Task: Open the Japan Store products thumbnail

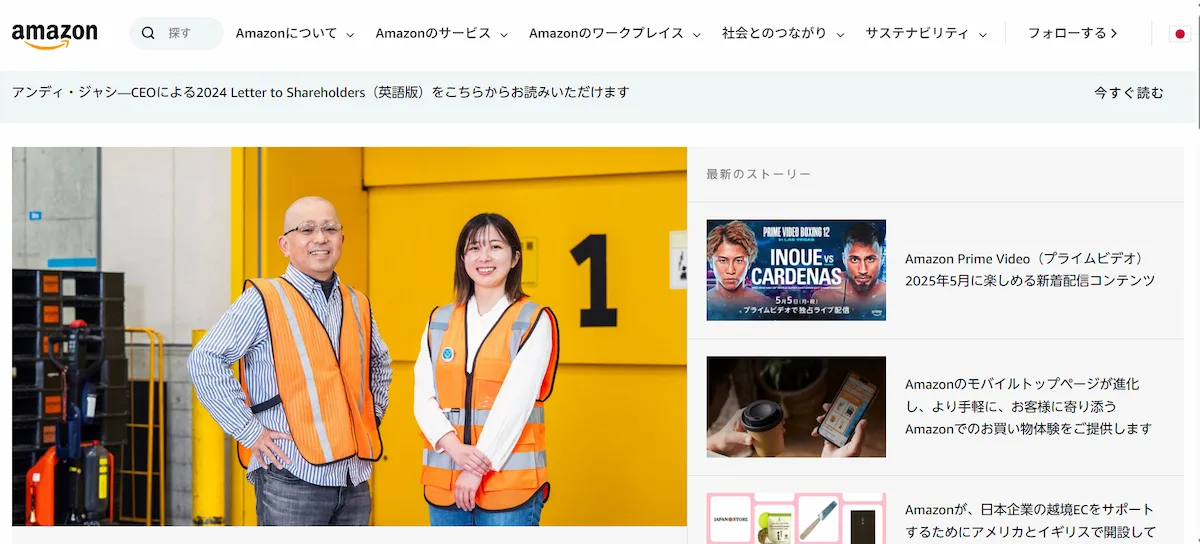Action: click(796, 518)
